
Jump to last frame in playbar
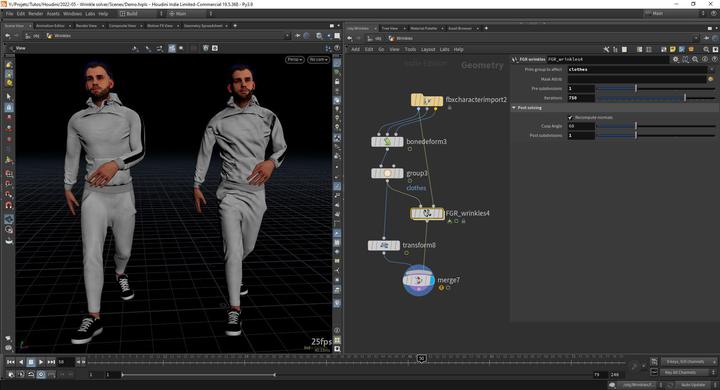(x=51, y=362)
